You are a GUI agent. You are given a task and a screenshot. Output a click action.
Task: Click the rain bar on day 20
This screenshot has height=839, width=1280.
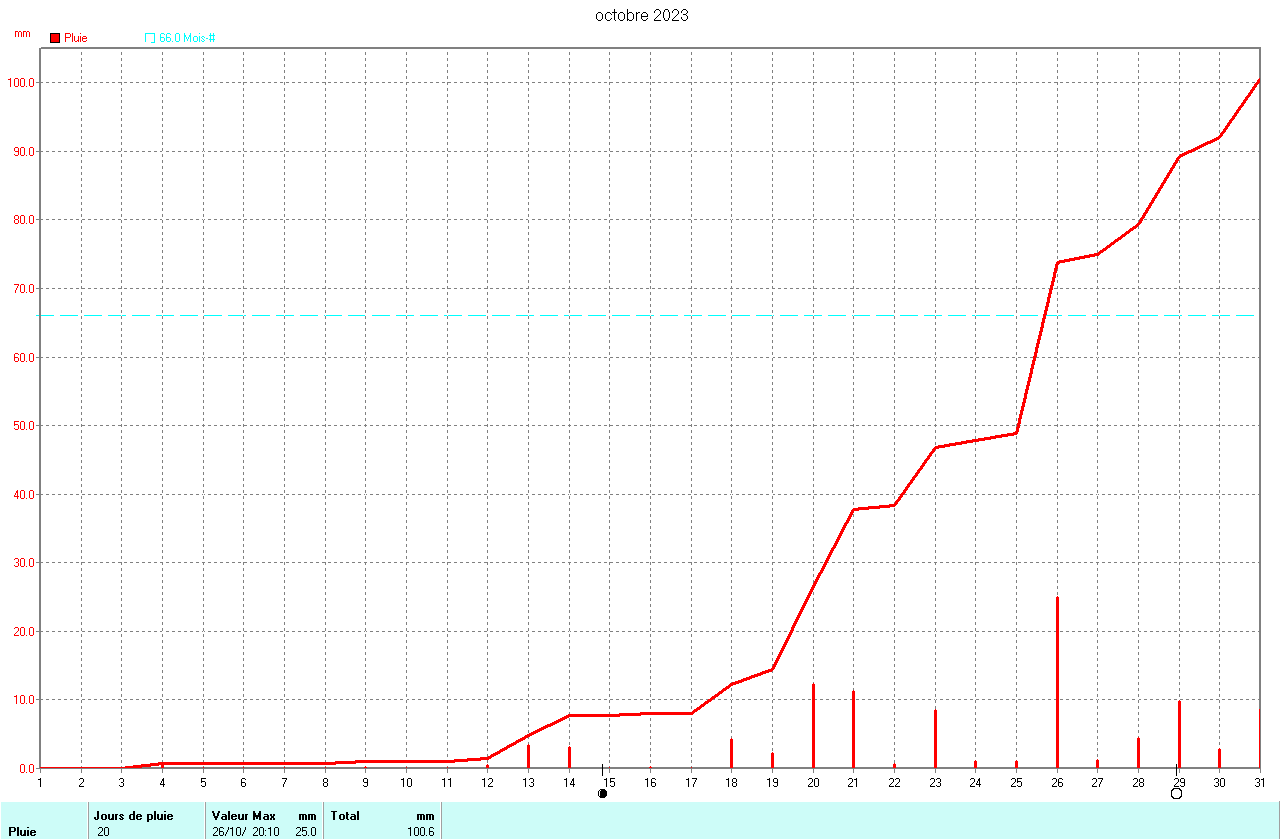click(x=813, y=726)
